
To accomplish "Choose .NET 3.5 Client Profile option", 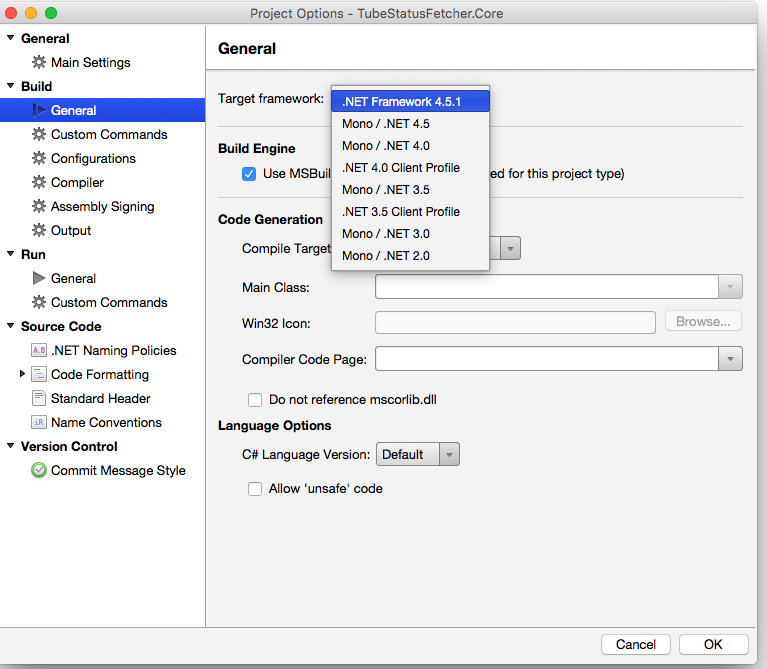I will tap(400, 212).
